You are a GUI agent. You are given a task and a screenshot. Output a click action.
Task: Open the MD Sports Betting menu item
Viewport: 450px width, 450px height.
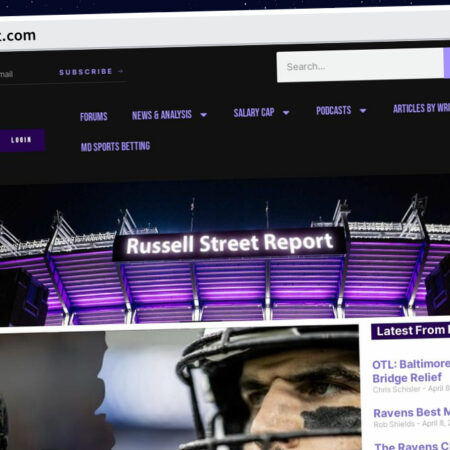(x=115, y=147)
